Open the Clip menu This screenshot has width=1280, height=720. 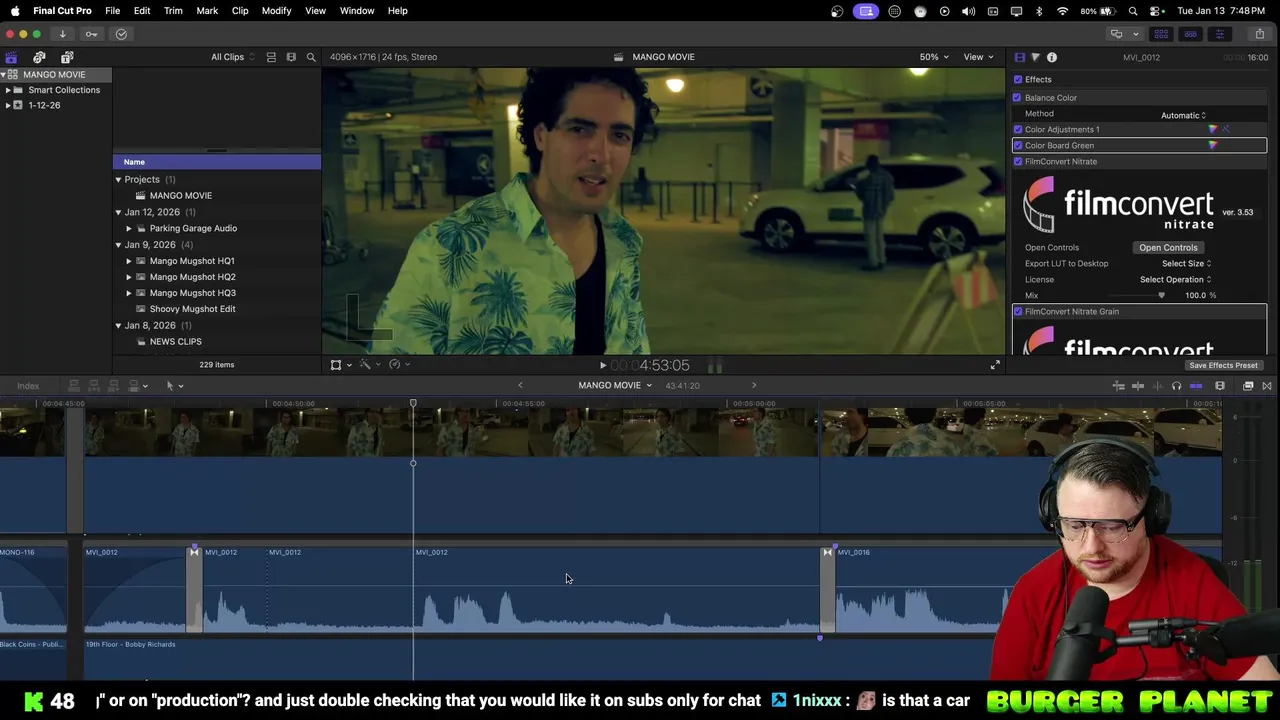240,11
